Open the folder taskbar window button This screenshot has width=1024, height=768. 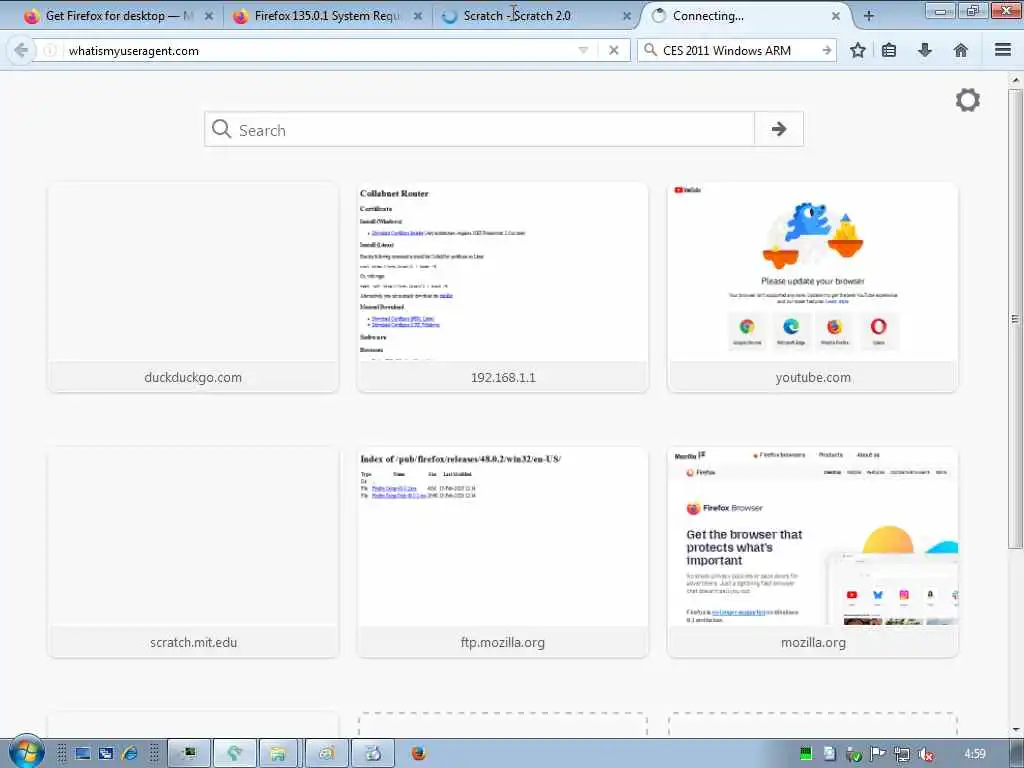[278, 754]
